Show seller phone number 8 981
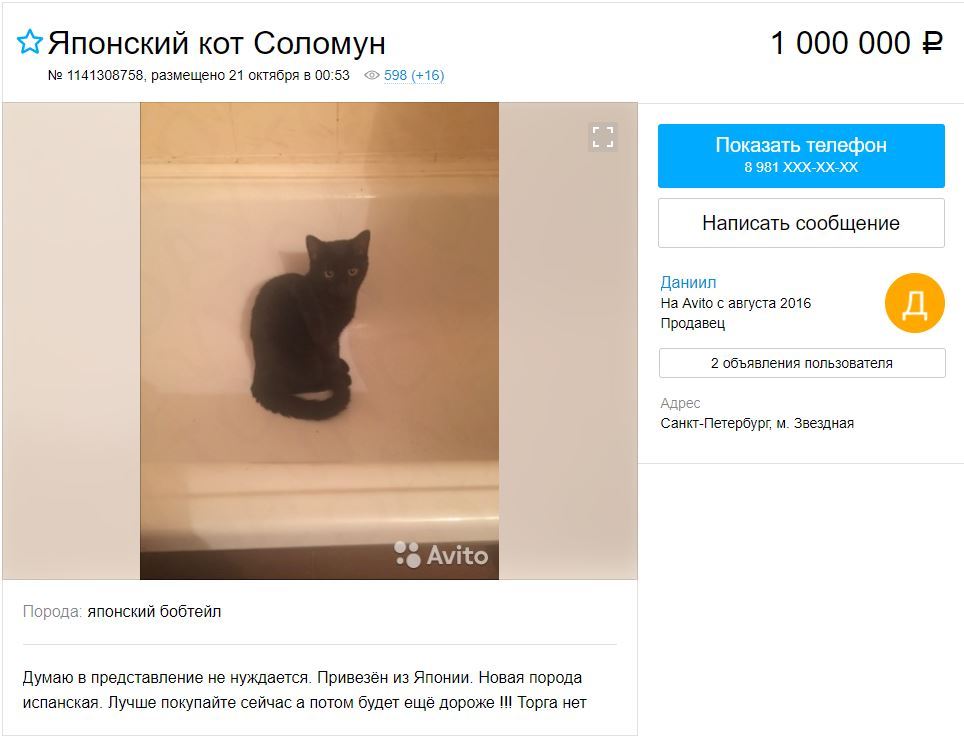The height and width of the screenshot is (741, 964). coord(801,156)
